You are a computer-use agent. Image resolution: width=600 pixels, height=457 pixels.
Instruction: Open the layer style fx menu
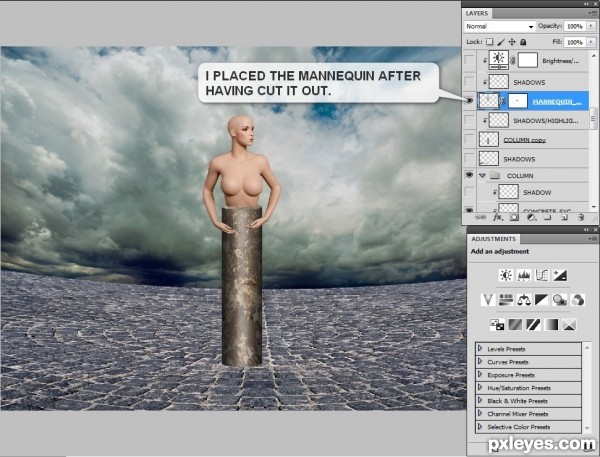point(497,217)
